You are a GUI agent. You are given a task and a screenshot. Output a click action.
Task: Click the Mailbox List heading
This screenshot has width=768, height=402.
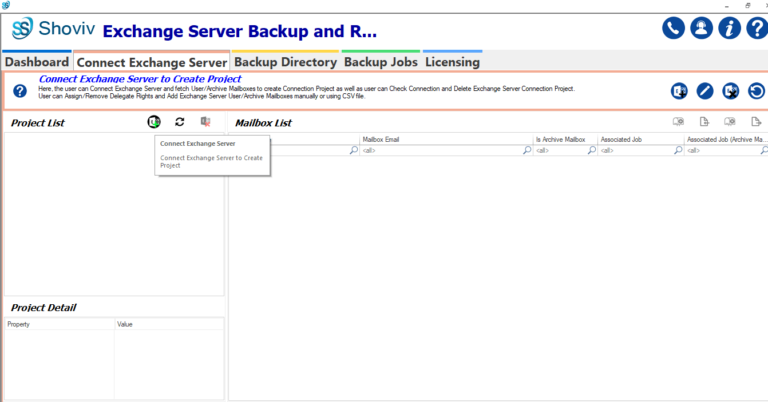pos(264,123)
